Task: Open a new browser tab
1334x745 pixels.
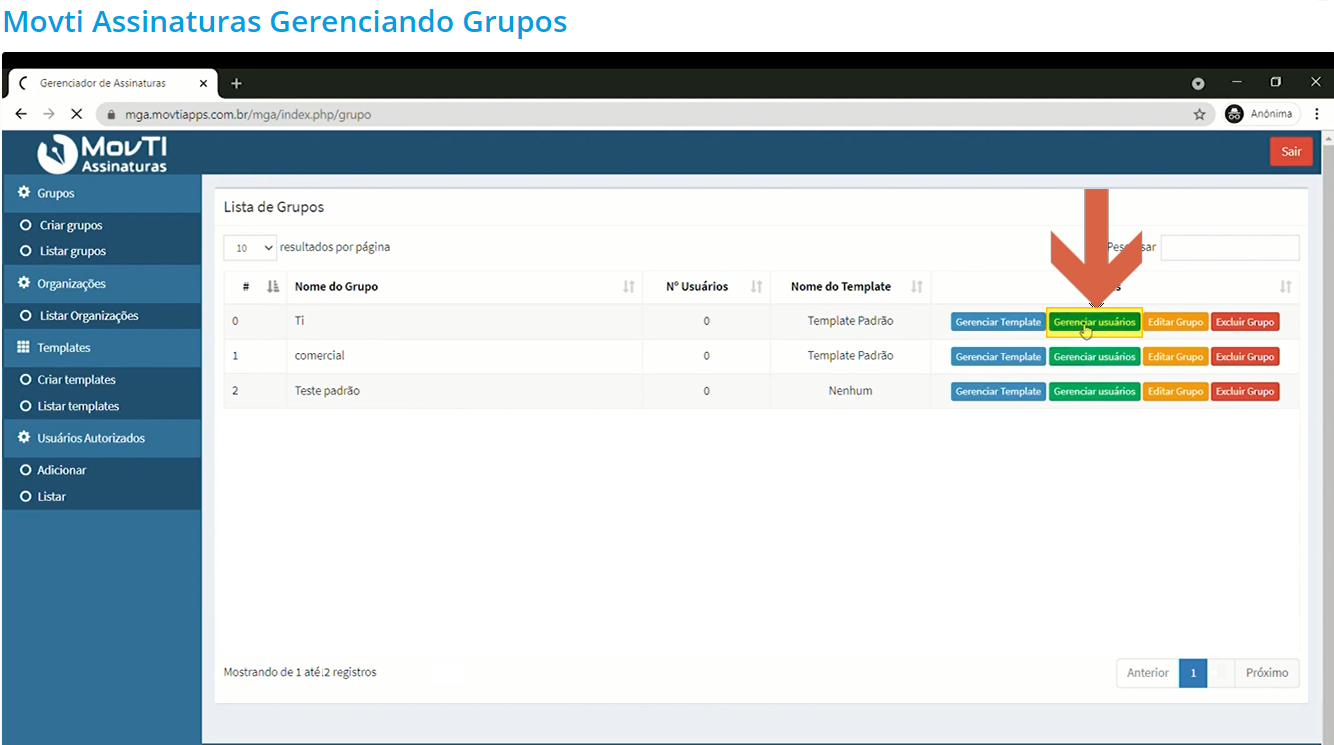Action: 236,83
